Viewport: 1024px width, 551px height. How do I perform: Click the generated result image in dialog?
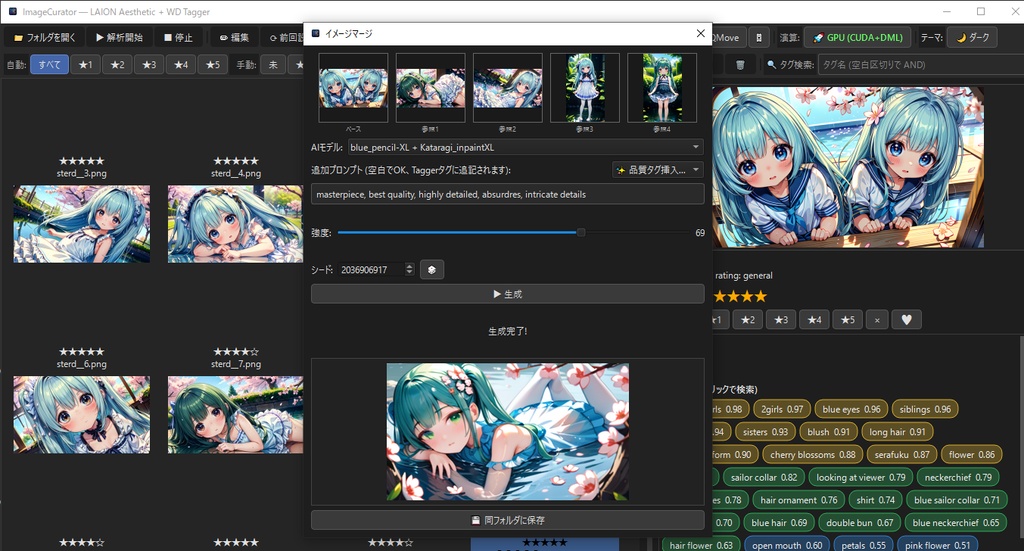point(507,432)
